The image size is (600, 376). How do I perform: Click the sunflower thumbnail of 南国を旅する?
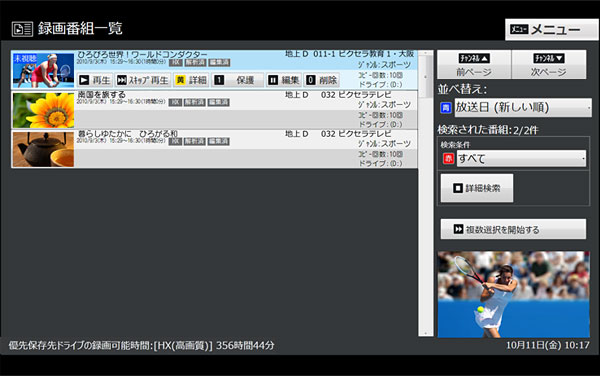(43, 110)
